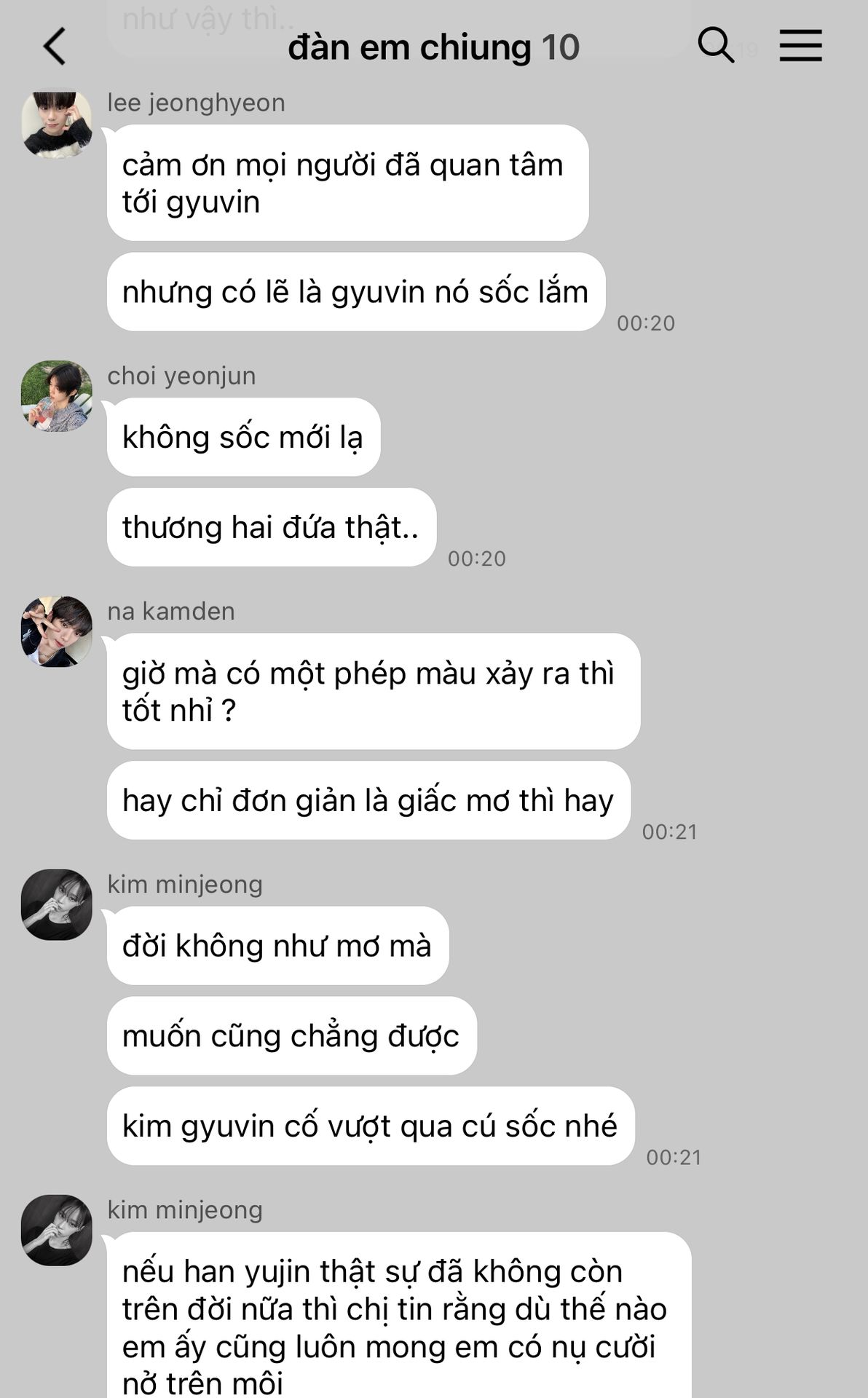Tap the message 'thương hai đứa thật..'
This screenshot has width=868, height=1398.
pos(272,527)
